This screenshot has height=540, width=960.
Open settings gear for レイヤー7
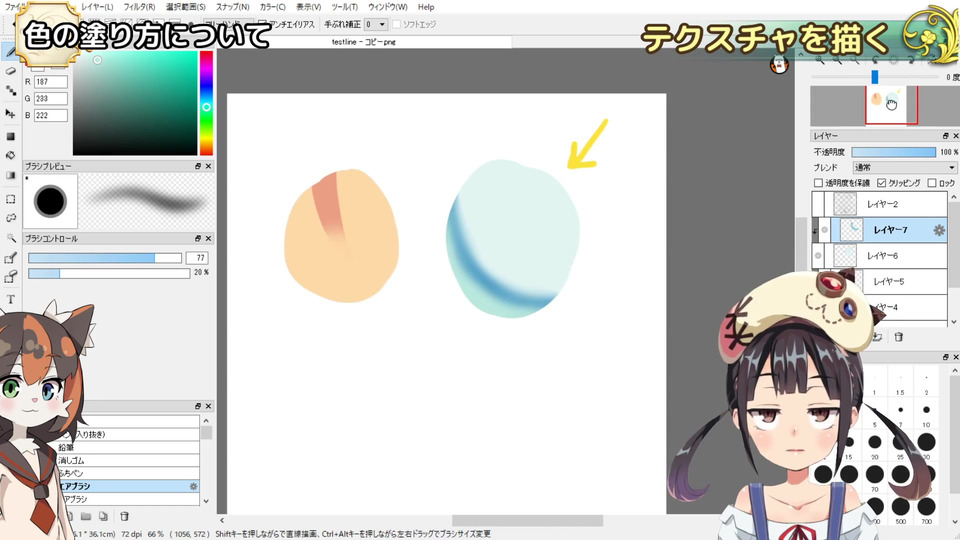click(x=939, y=230)
